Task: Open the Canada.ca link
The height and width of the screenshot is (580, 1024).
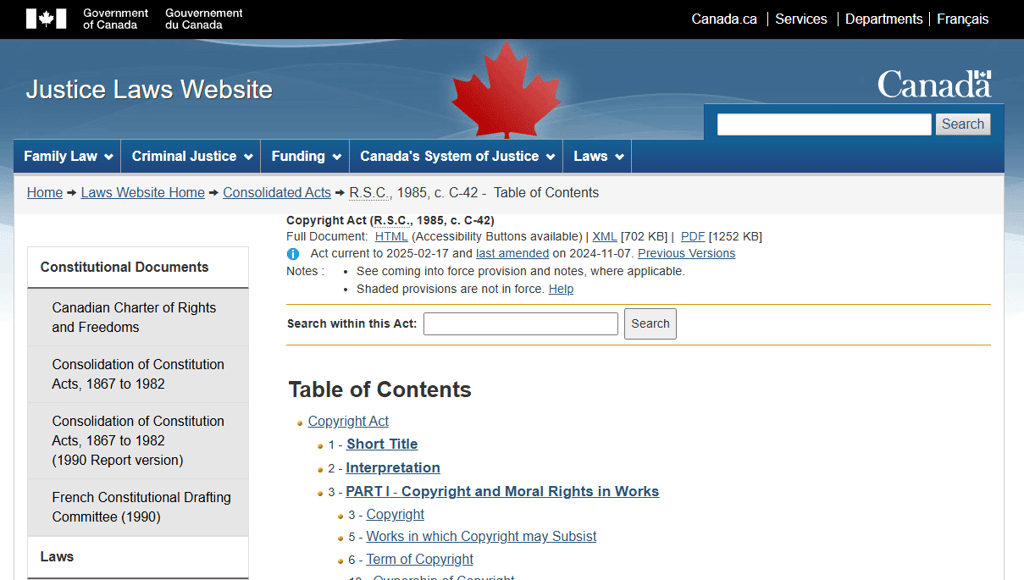Action: [724, 19]
